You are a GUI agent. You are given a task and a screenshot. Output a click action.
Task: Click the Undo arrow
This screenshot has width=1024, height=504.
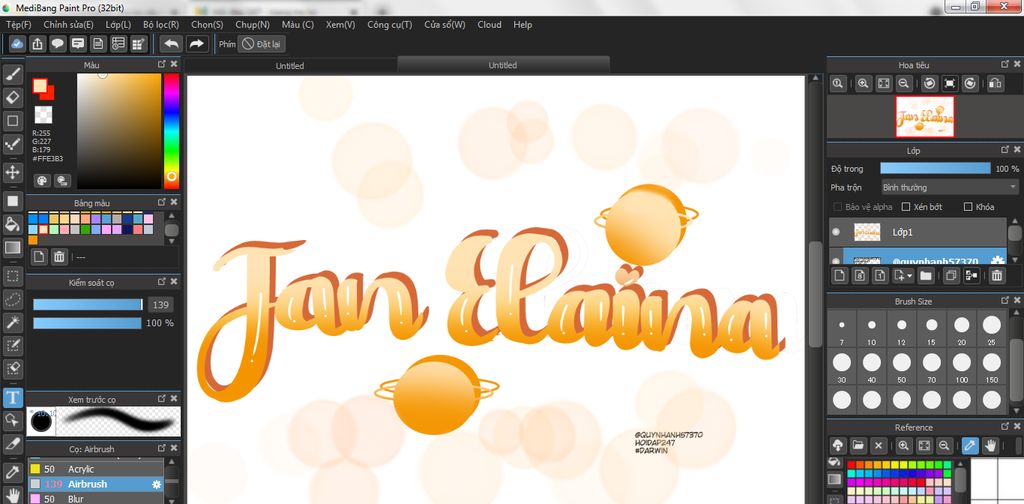click(171, 44)
